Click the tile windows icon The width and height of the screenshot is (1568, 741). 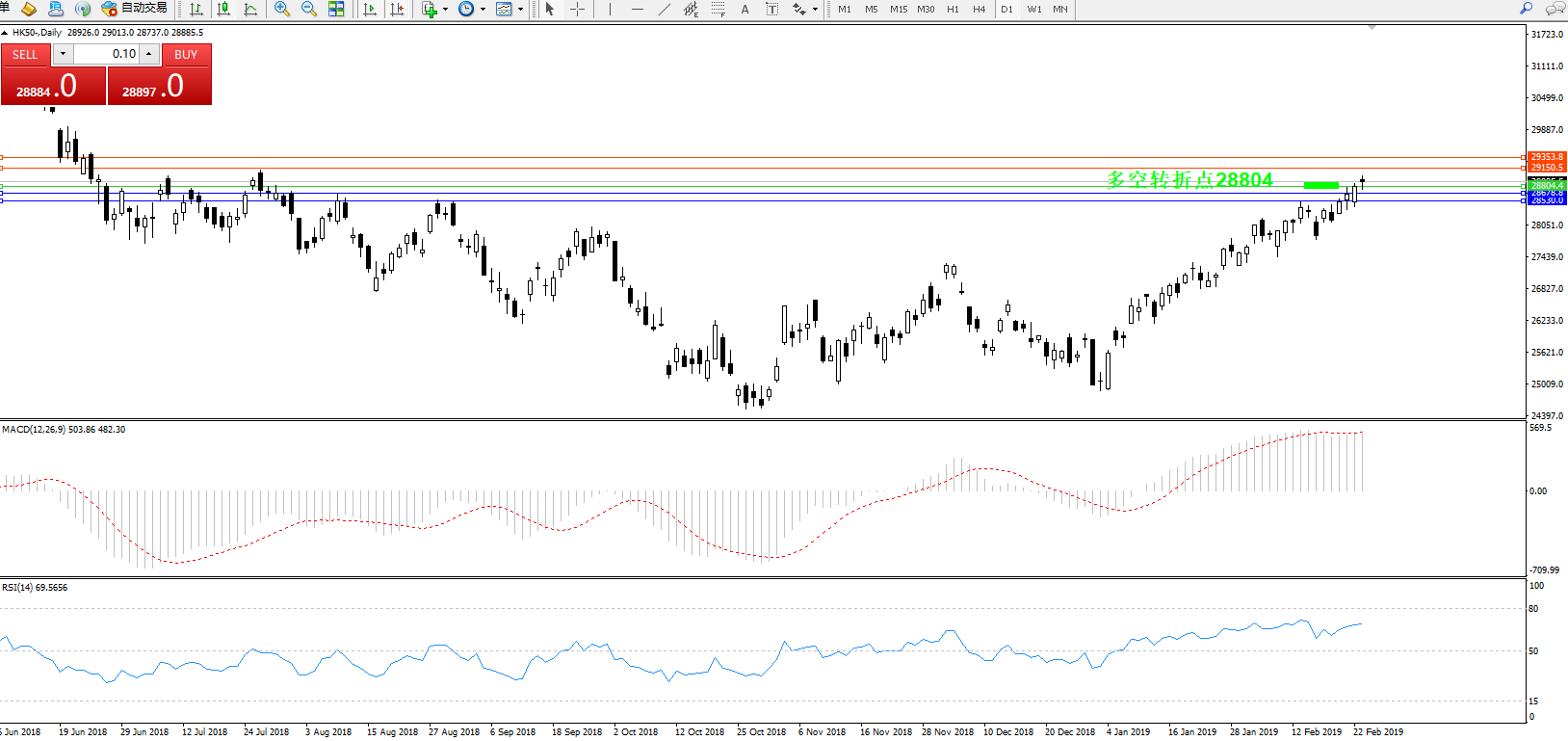click(x=336, y=9)
